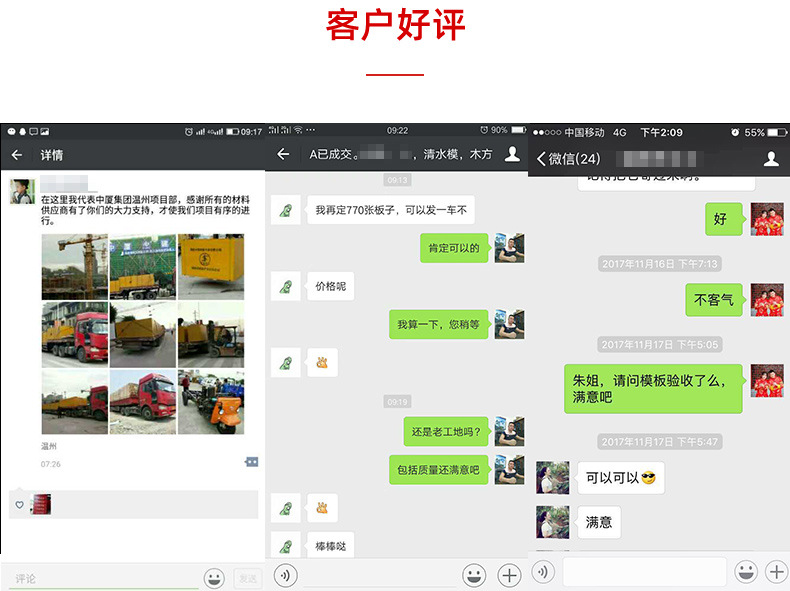Open comment/like menu icon beside 07:26

point(251,462)
